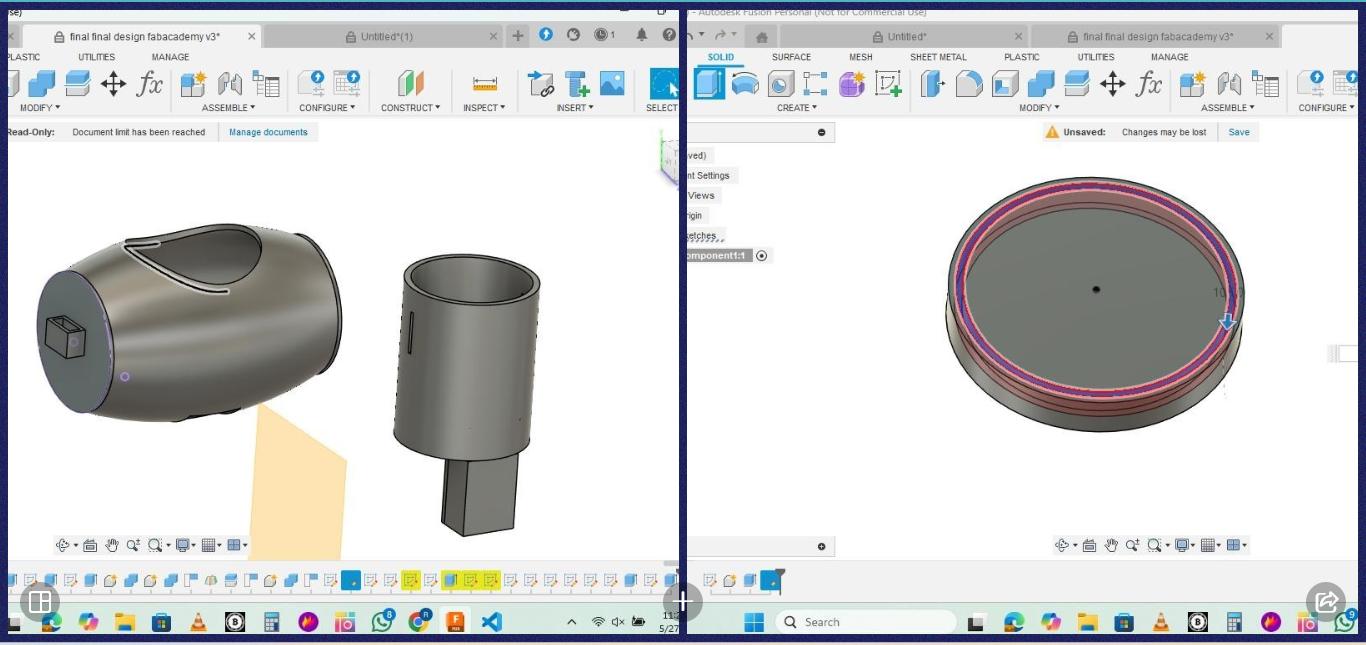
Task: Click Insert Derive icon in left window
Action: (x=541, y=84)
